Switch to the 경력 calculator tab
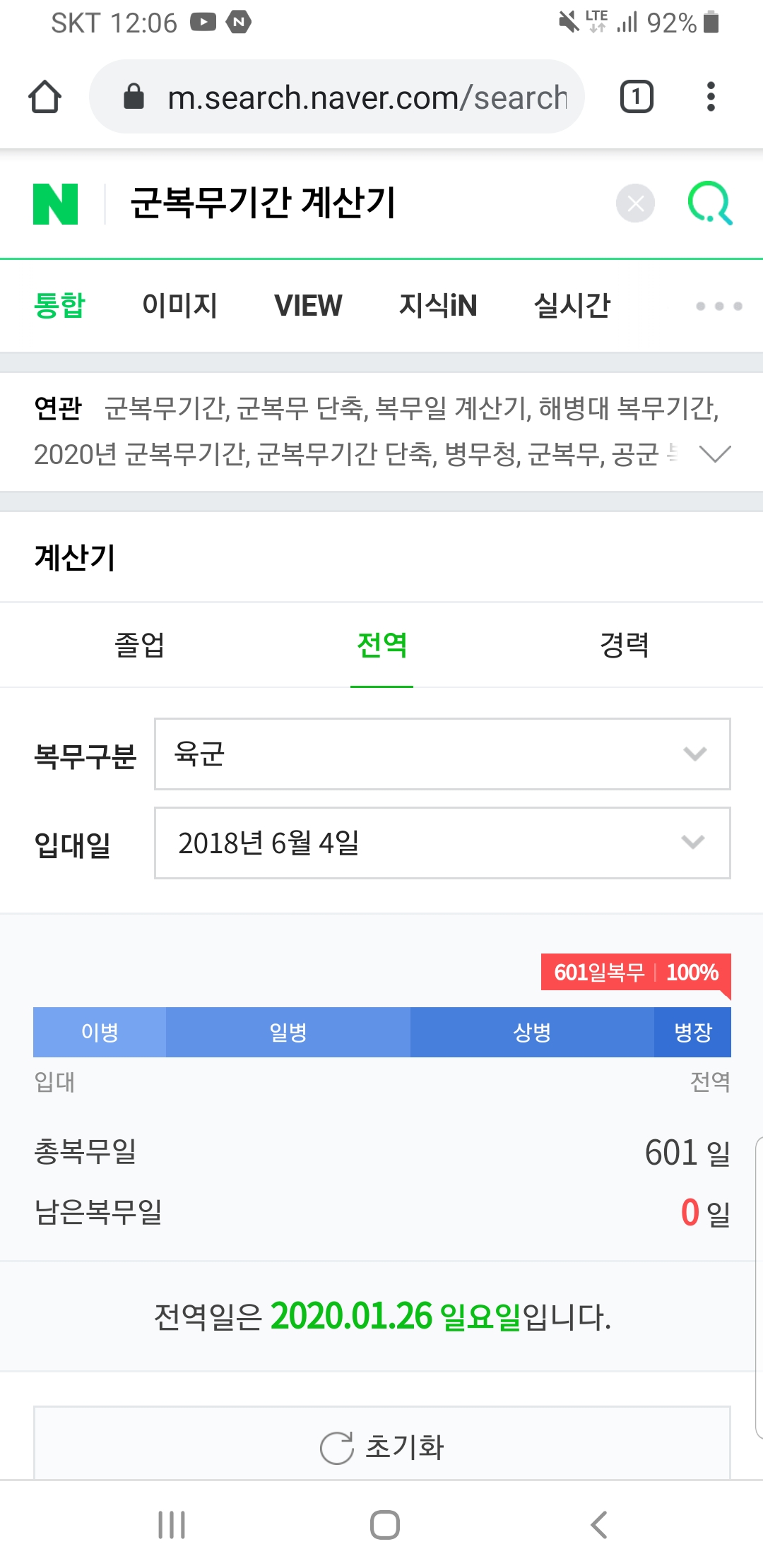The height and width of the screenshot is (1568, 763). point(624,645)
